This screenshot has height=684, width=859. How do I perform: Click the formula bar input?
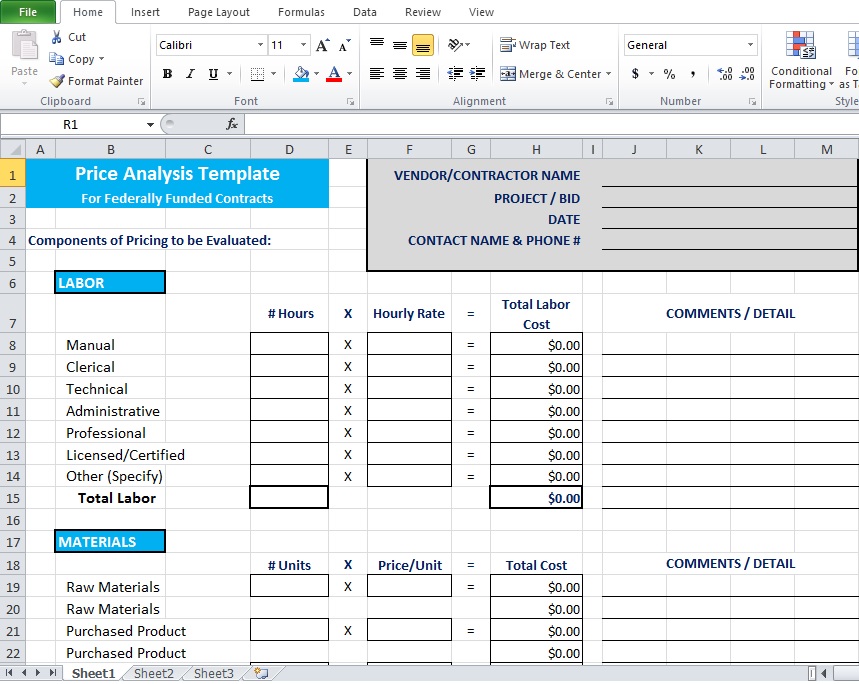pyautogui.click(x=551, y=124)
